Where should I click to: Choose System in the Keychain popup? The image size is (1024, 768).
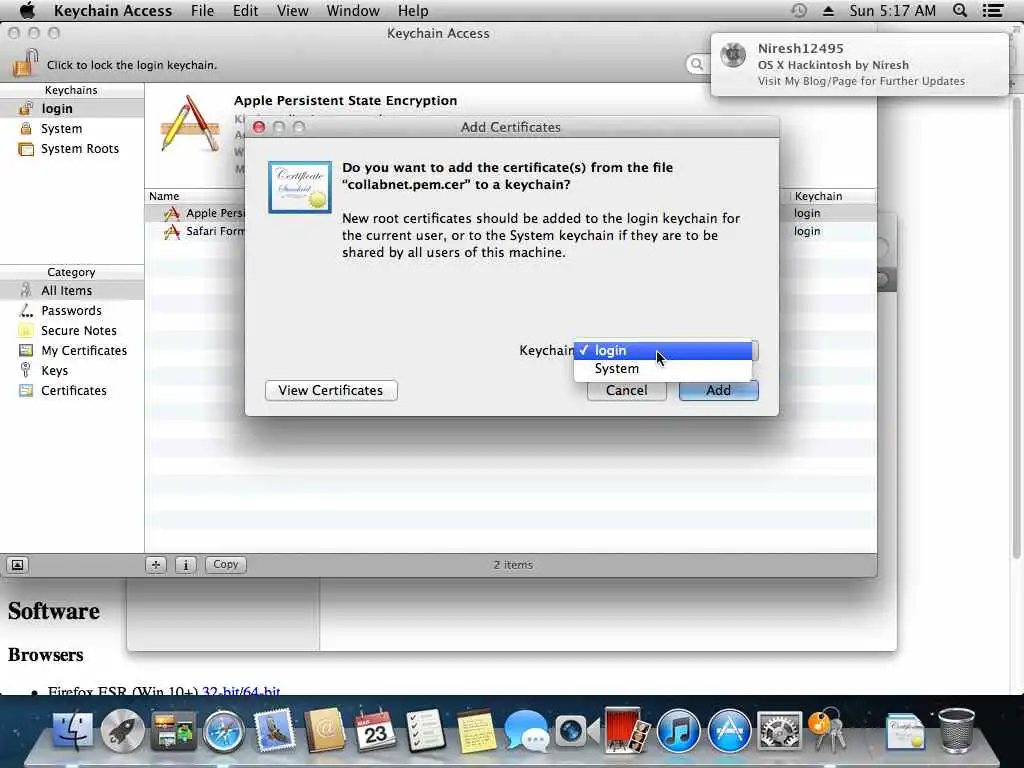[x=663, y=369]
